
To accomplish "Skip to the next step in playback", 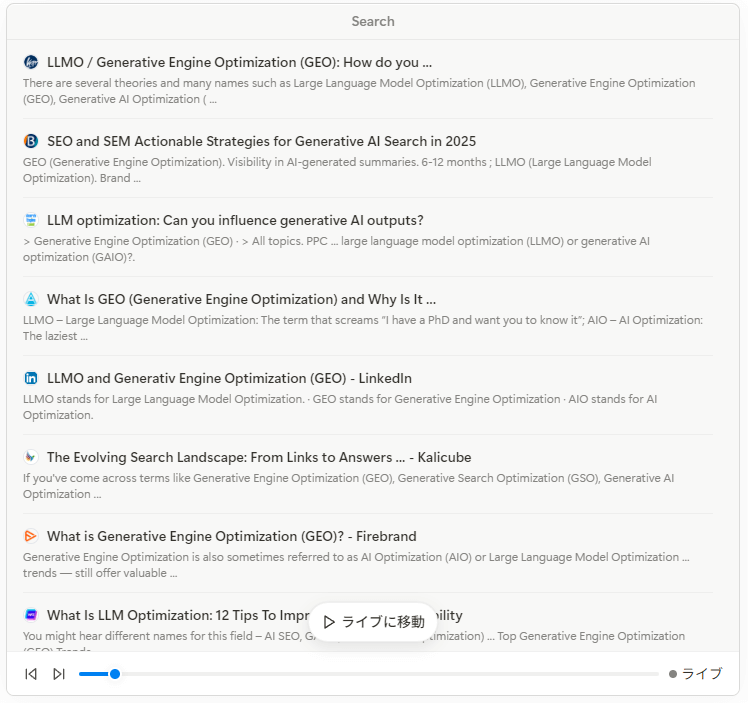I will 59,674.
